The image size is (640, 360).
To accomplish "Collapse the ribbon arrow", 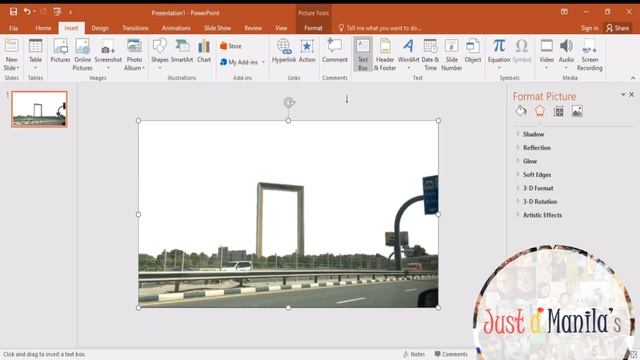I will tap(633, 78).
